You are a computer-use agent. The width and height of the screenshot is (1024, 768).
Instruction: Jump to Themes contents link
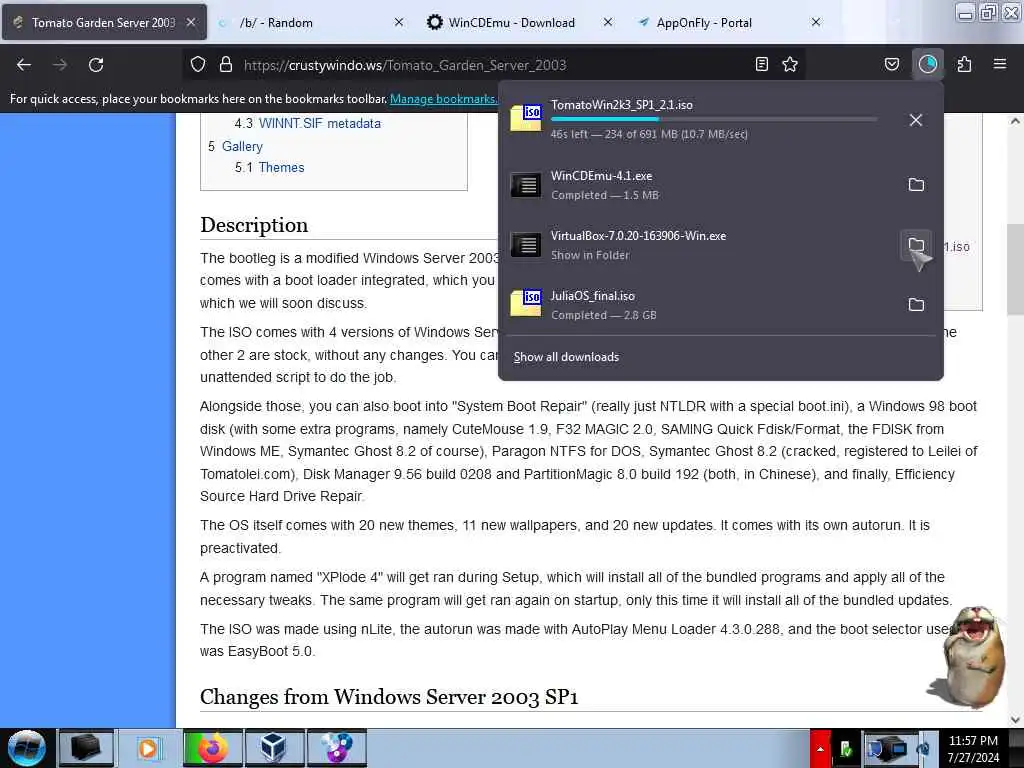tap(281, 167)
